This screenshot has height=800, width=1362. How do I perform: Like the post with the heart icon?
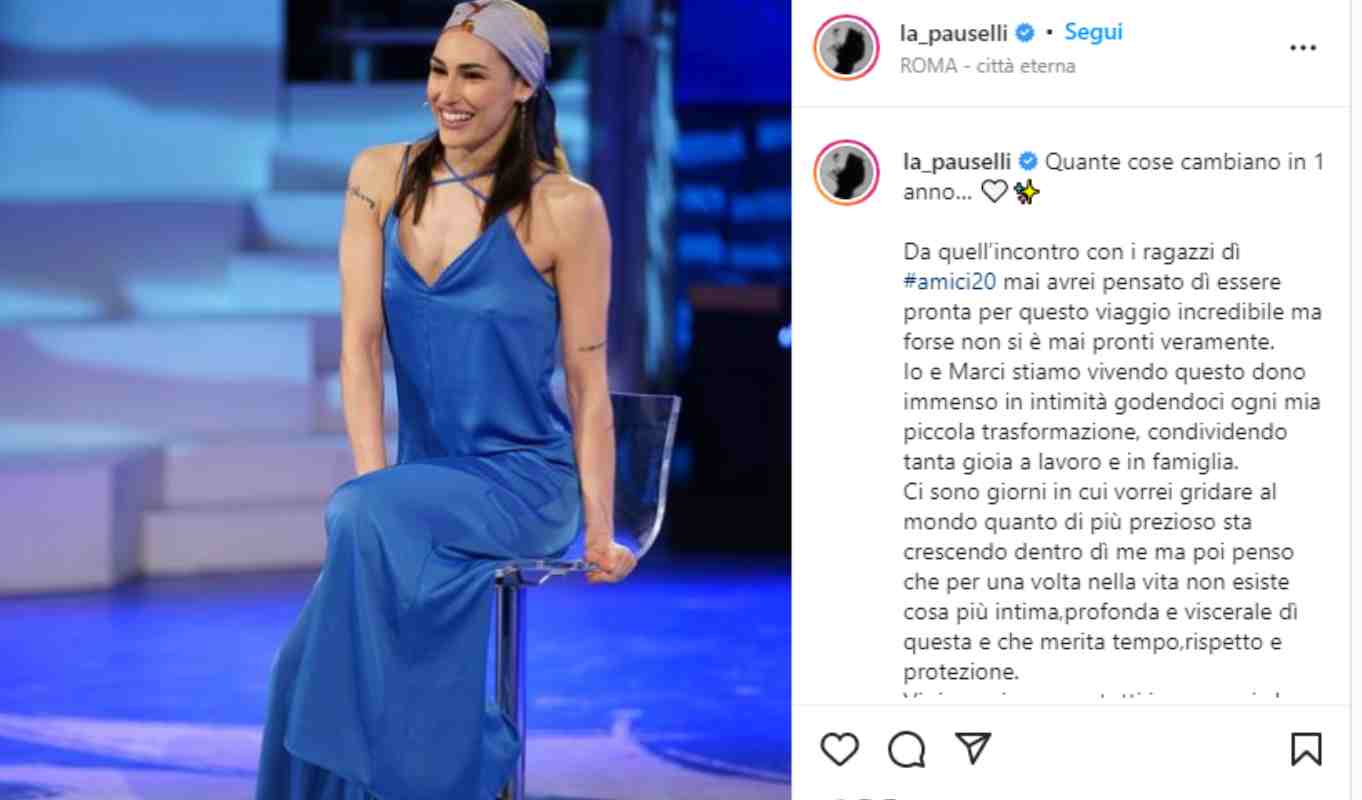click(x=839, y=748)
